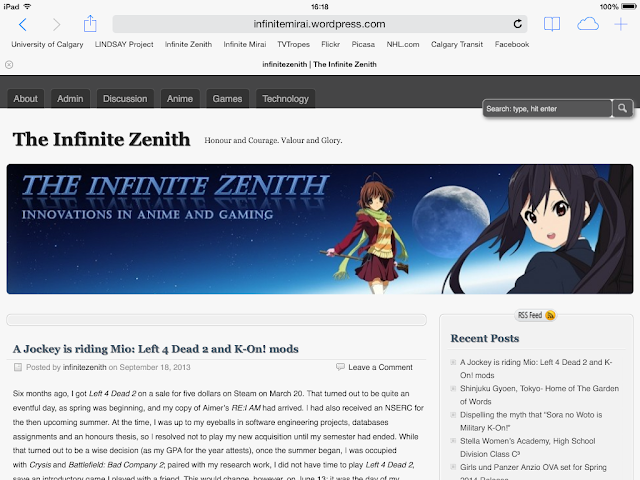Open the Discussion menu item

click(x=125, y=99)
